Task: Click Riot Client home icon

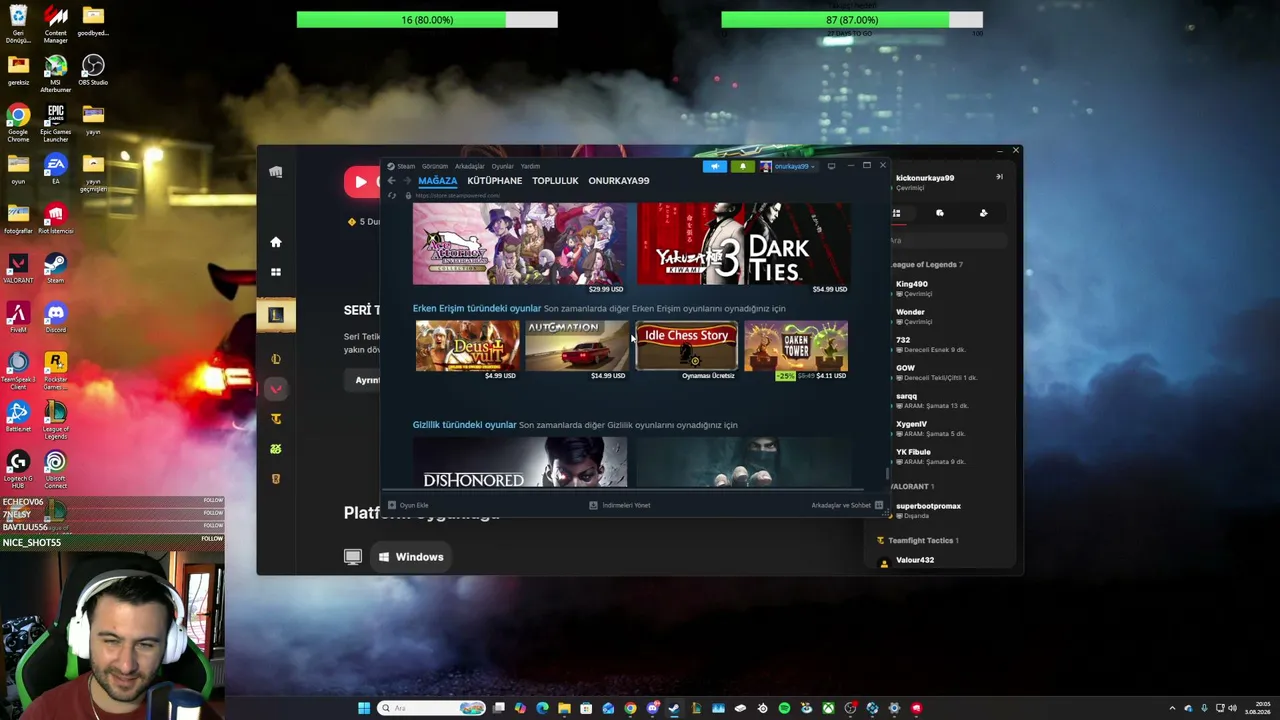Action: [276, 242]
